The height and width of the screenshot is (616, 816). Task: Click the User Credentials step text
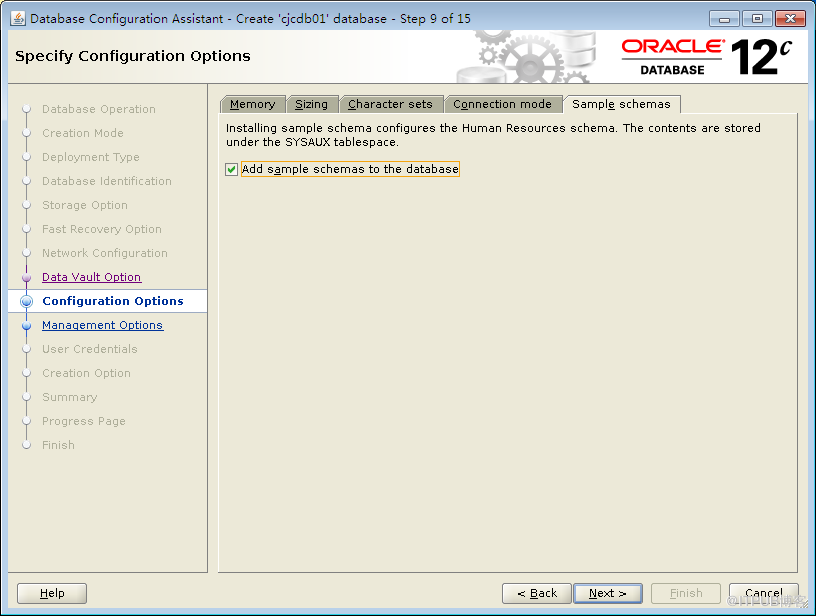coord(90,349)
